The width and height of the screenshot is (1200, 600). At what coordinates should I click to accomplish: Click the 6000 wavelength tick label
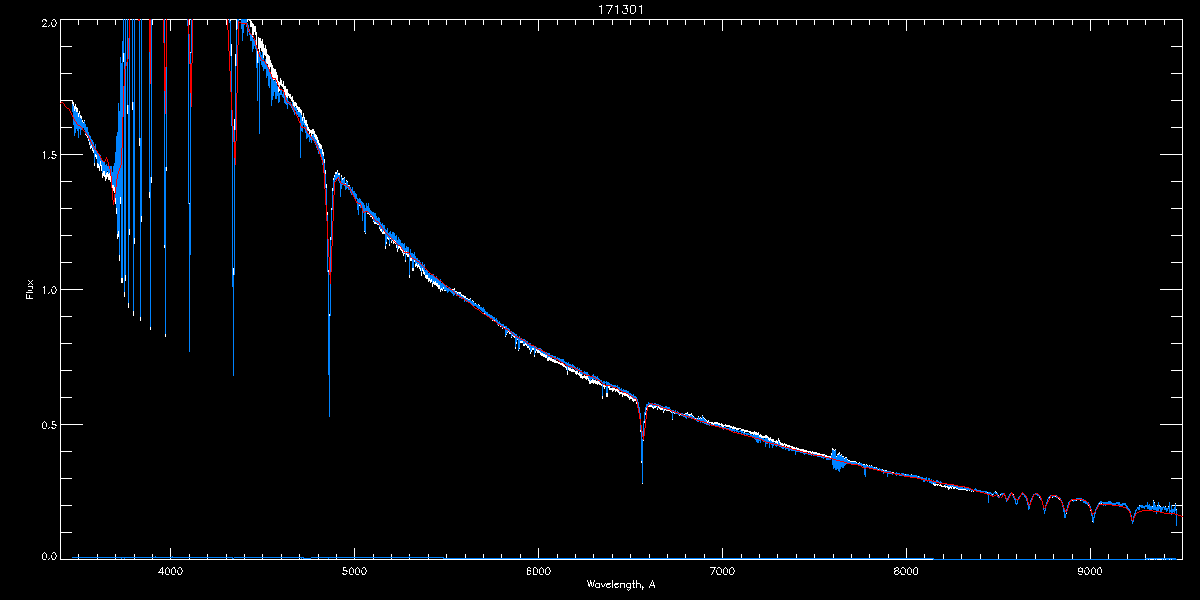pyautogui.click(x=538, y=572)
